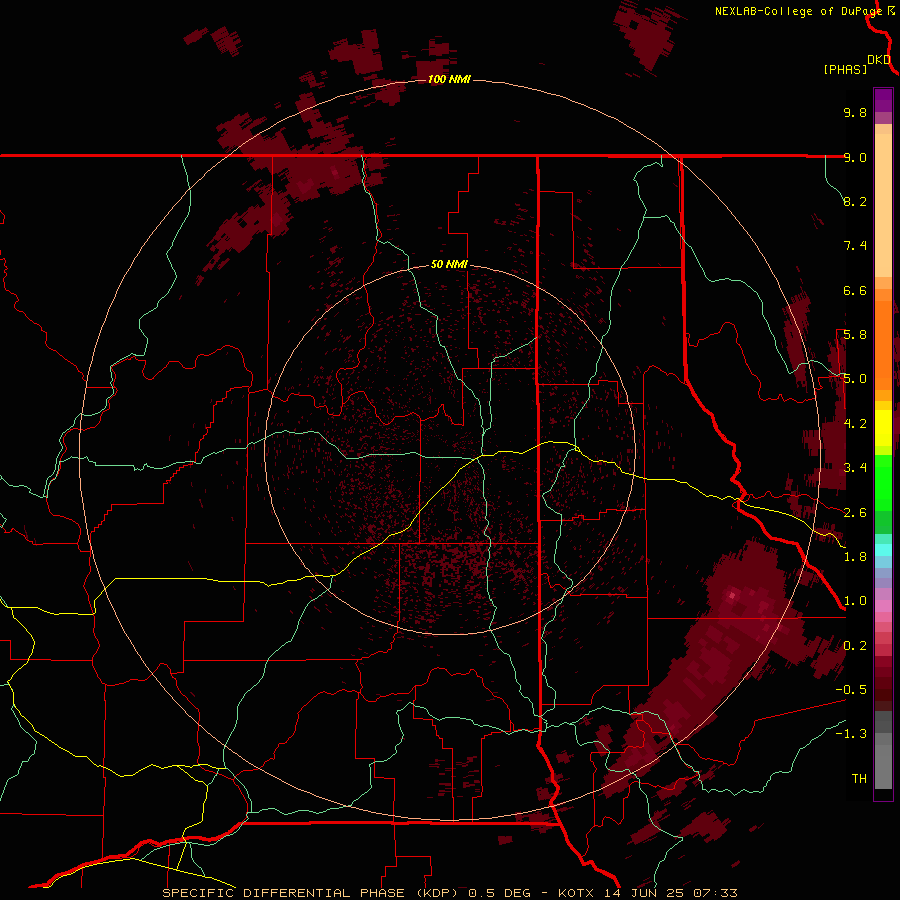Select the -1.3 scale label

click(x=851, y=734)
